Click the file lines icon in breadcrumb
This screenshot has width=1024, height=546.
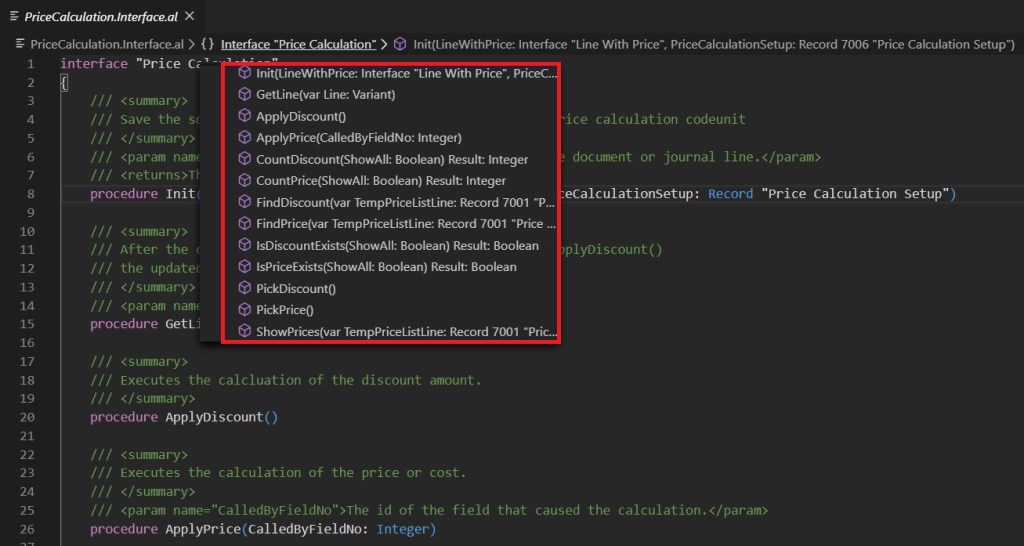coord(20,44)
